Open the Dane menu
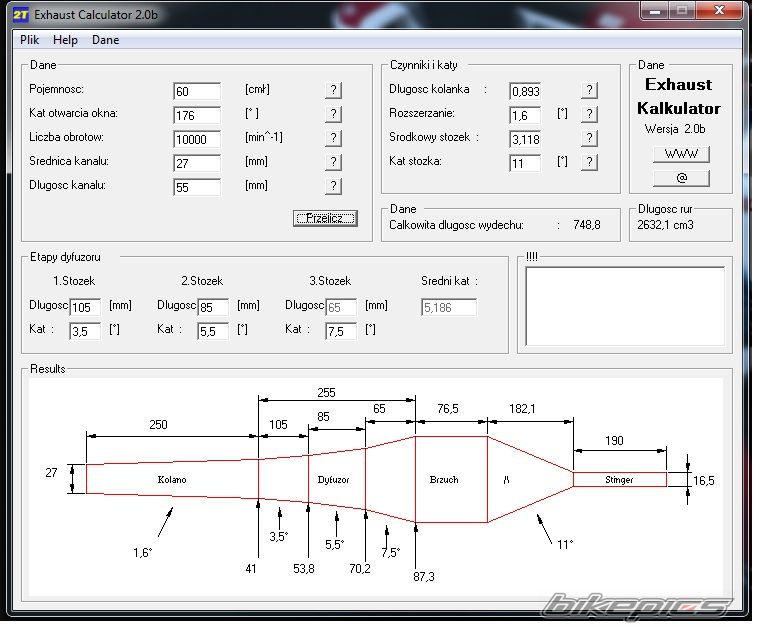 pos(105,40)
